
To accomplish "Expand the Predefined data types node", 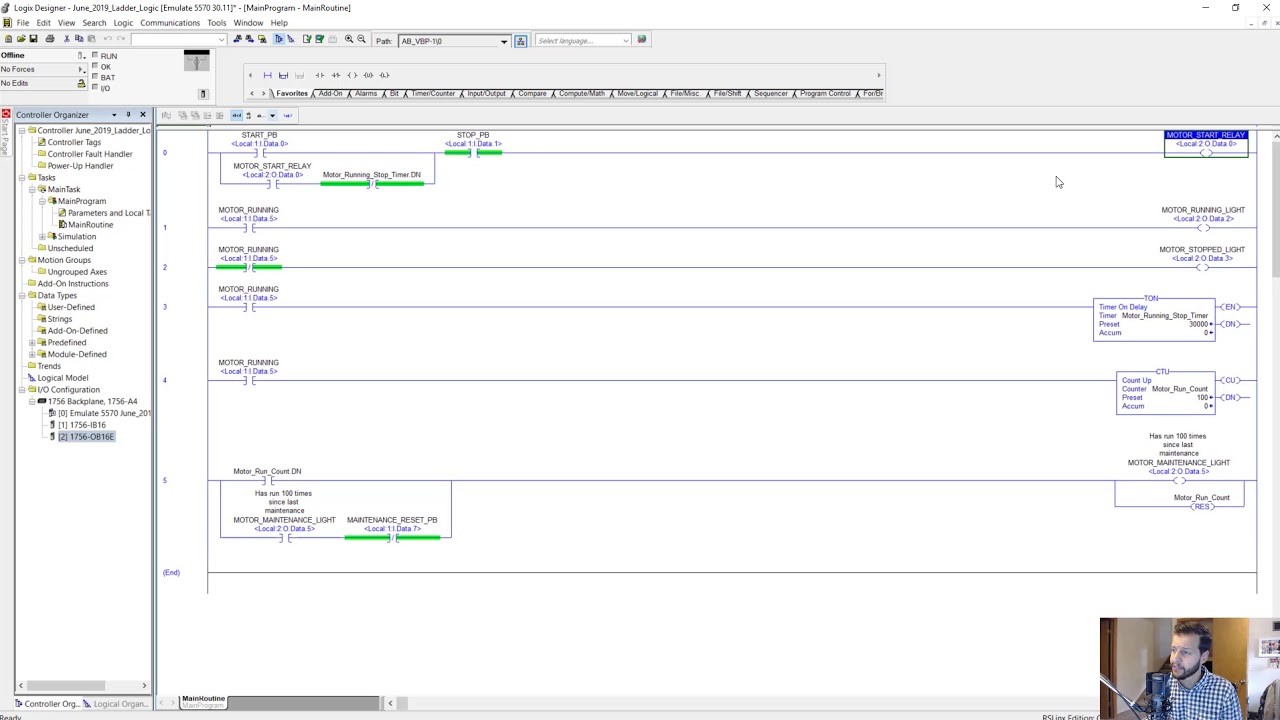I will click(32, 343).
